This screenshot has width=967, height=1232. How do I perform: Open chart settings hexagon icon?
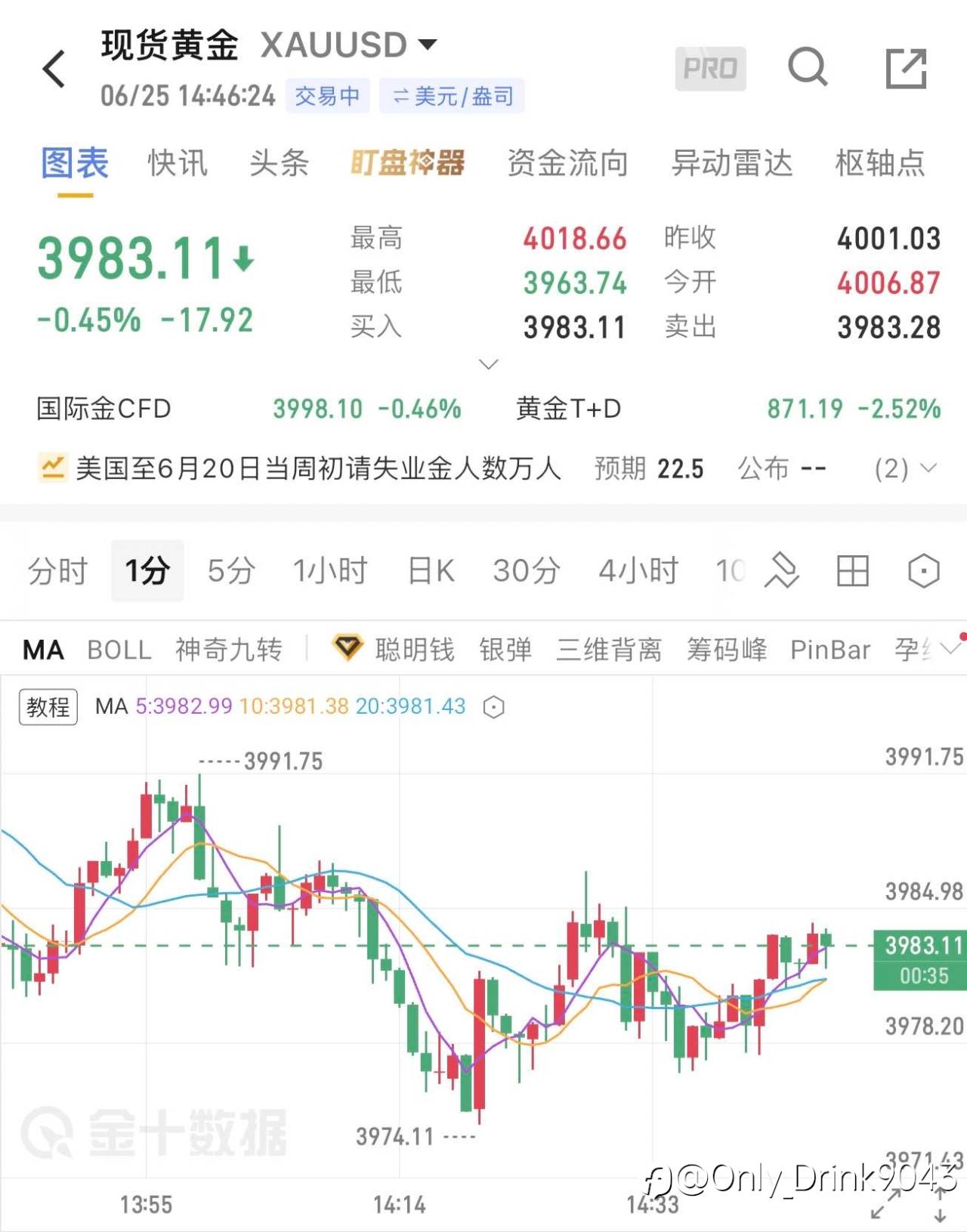pyautogui.click(x=923, y=570)
